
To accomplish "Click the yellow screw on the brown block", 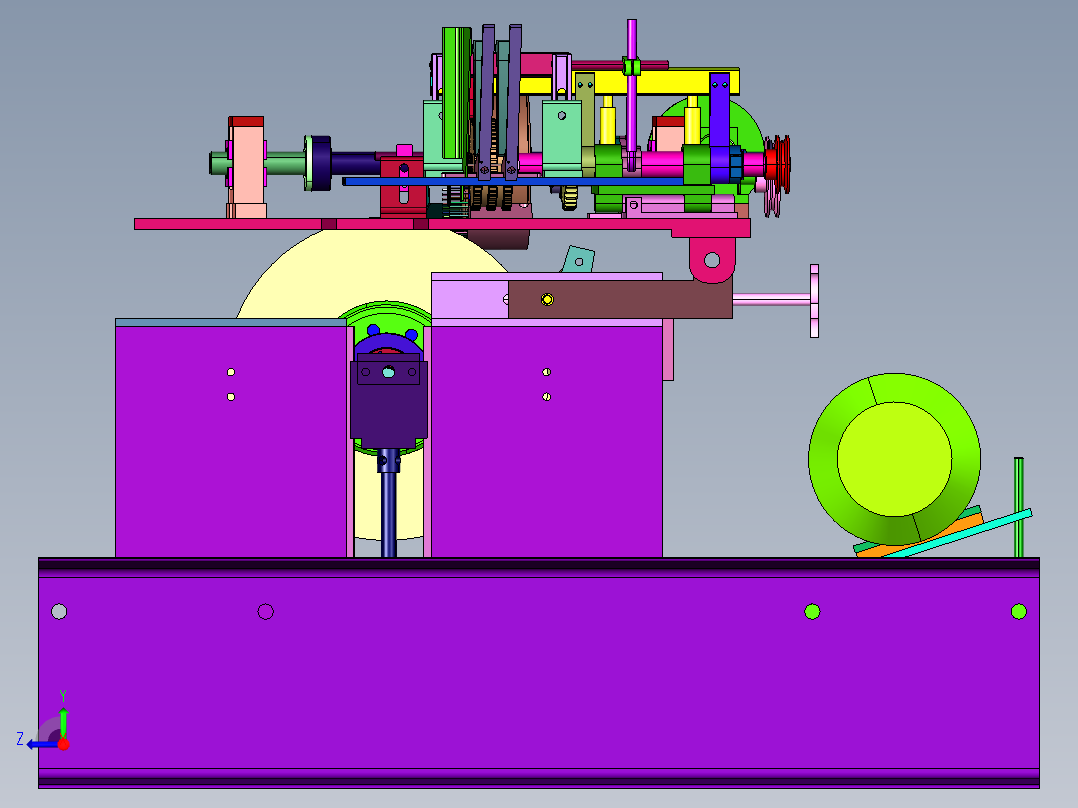I will point(547,299).
